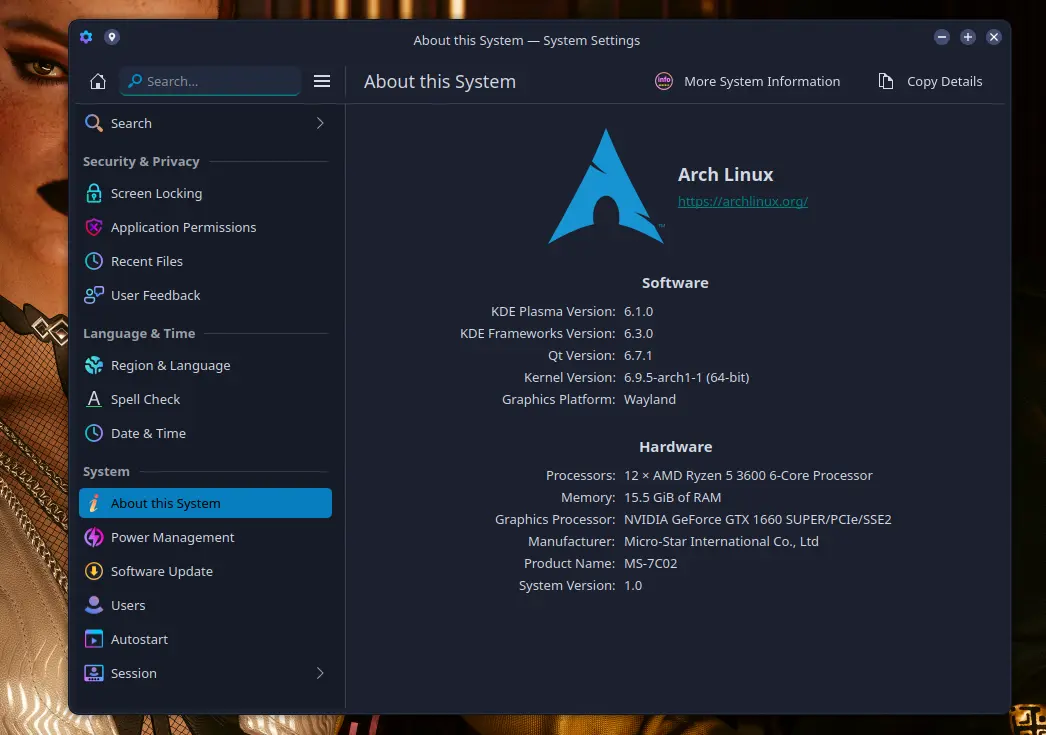Image resolution: width=1046 pixels, height=735 pixels.
Task: Select Recent Files in sidebar
Action: tap(205, 261)
